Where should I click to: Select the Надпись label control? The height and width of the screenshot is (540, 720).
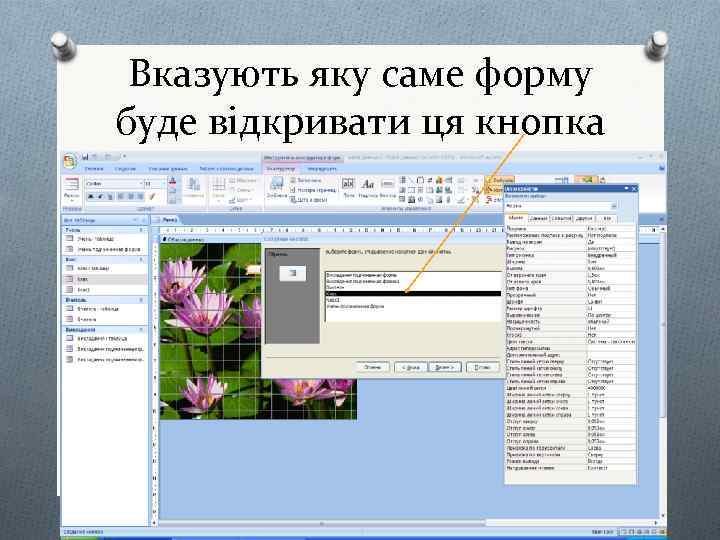[x=367, y=188]
